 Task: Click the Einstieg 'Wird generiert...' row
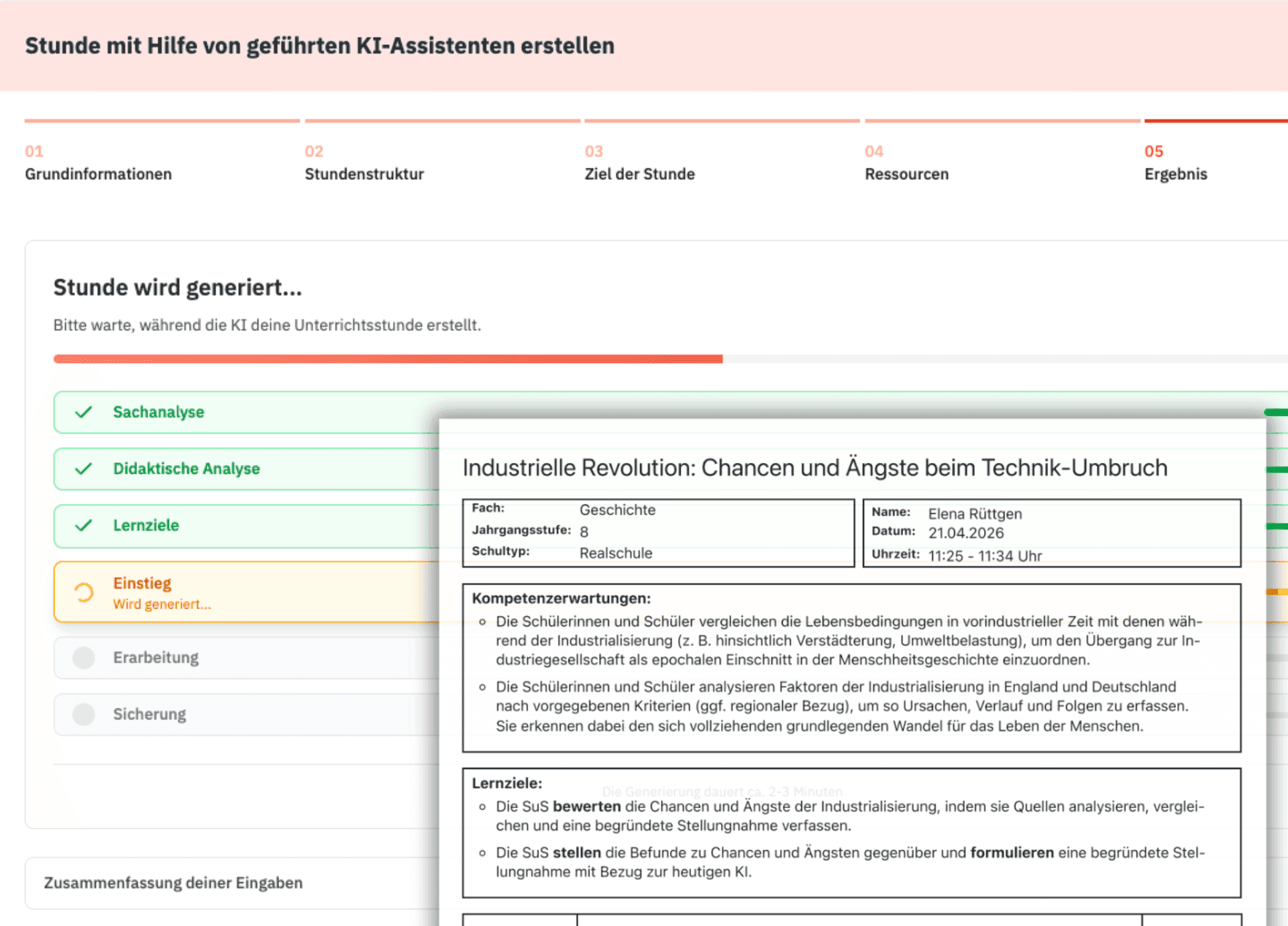coord(162,604)
